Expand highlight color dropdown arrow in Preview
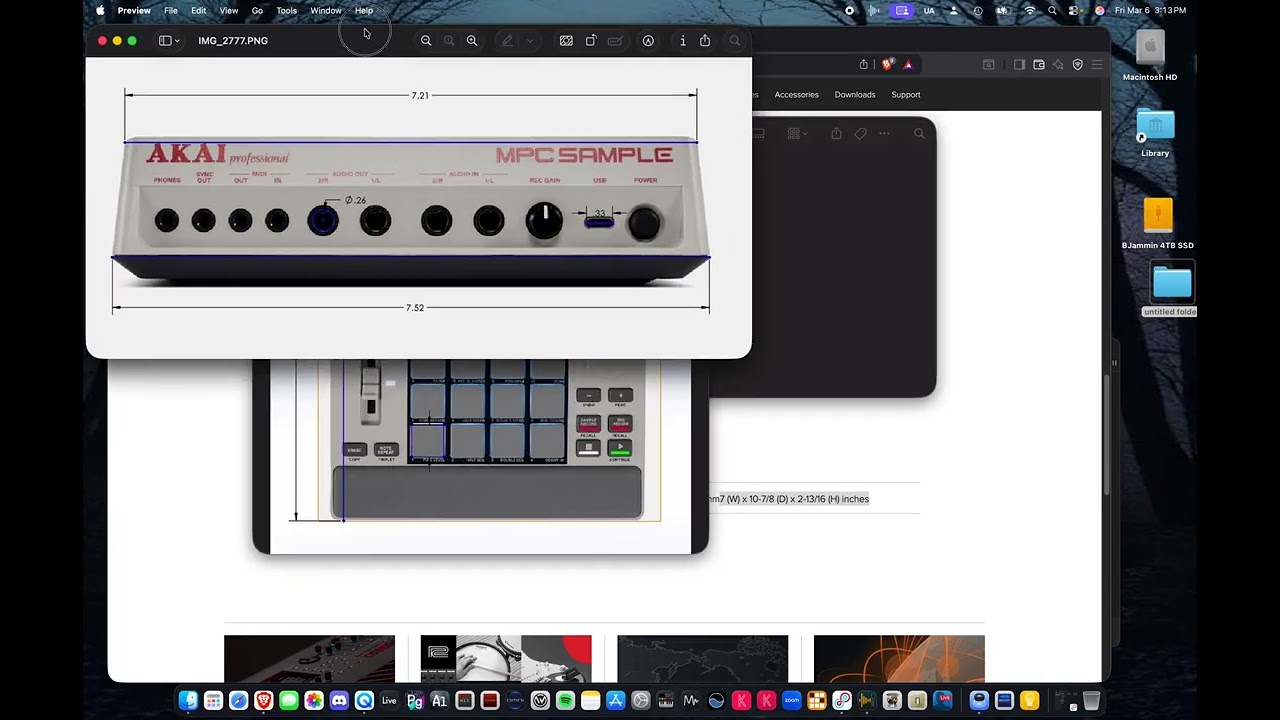 click(529, 41)
